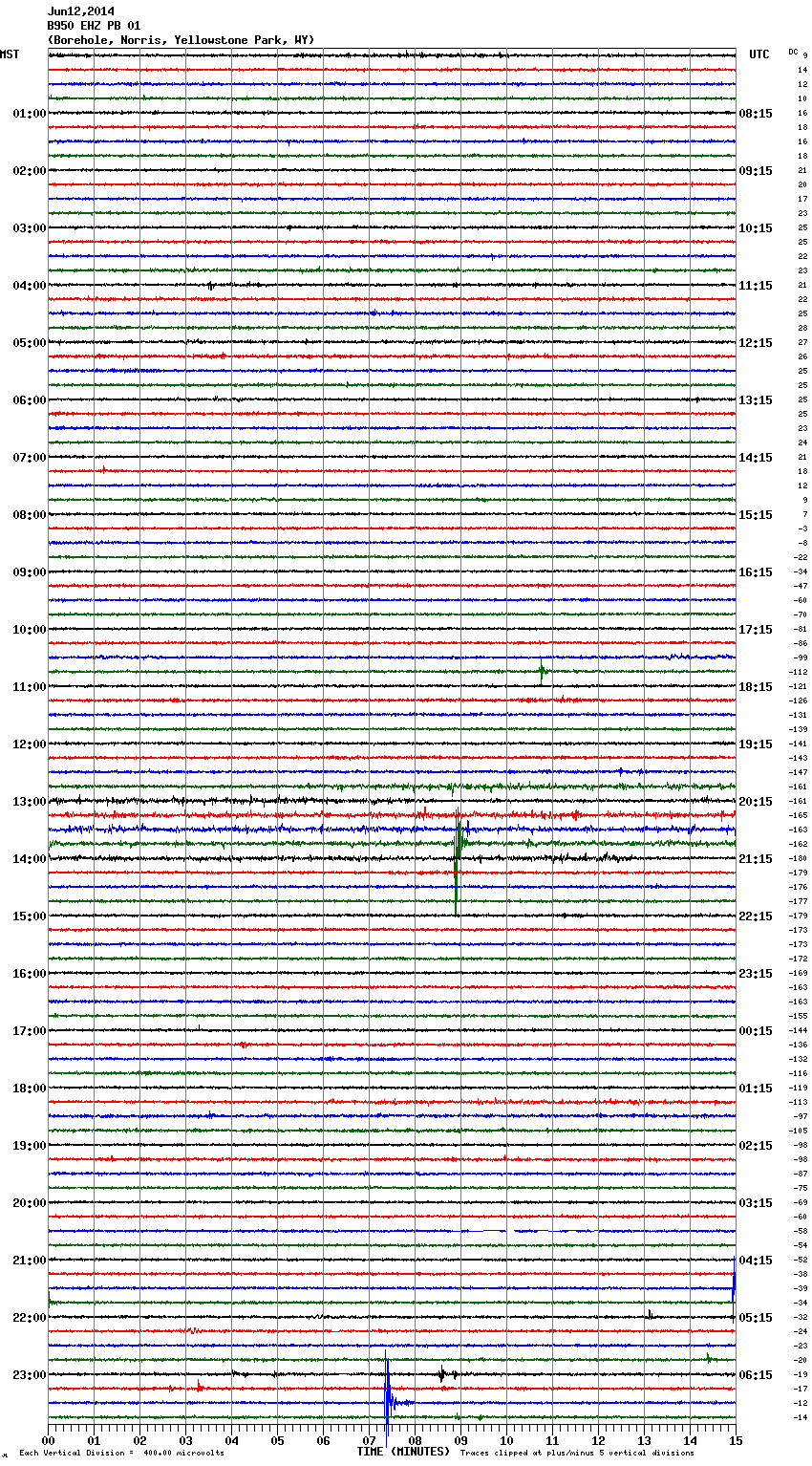Select the 03:00 MST time label
812x1466 pixels.
point(30,228)
